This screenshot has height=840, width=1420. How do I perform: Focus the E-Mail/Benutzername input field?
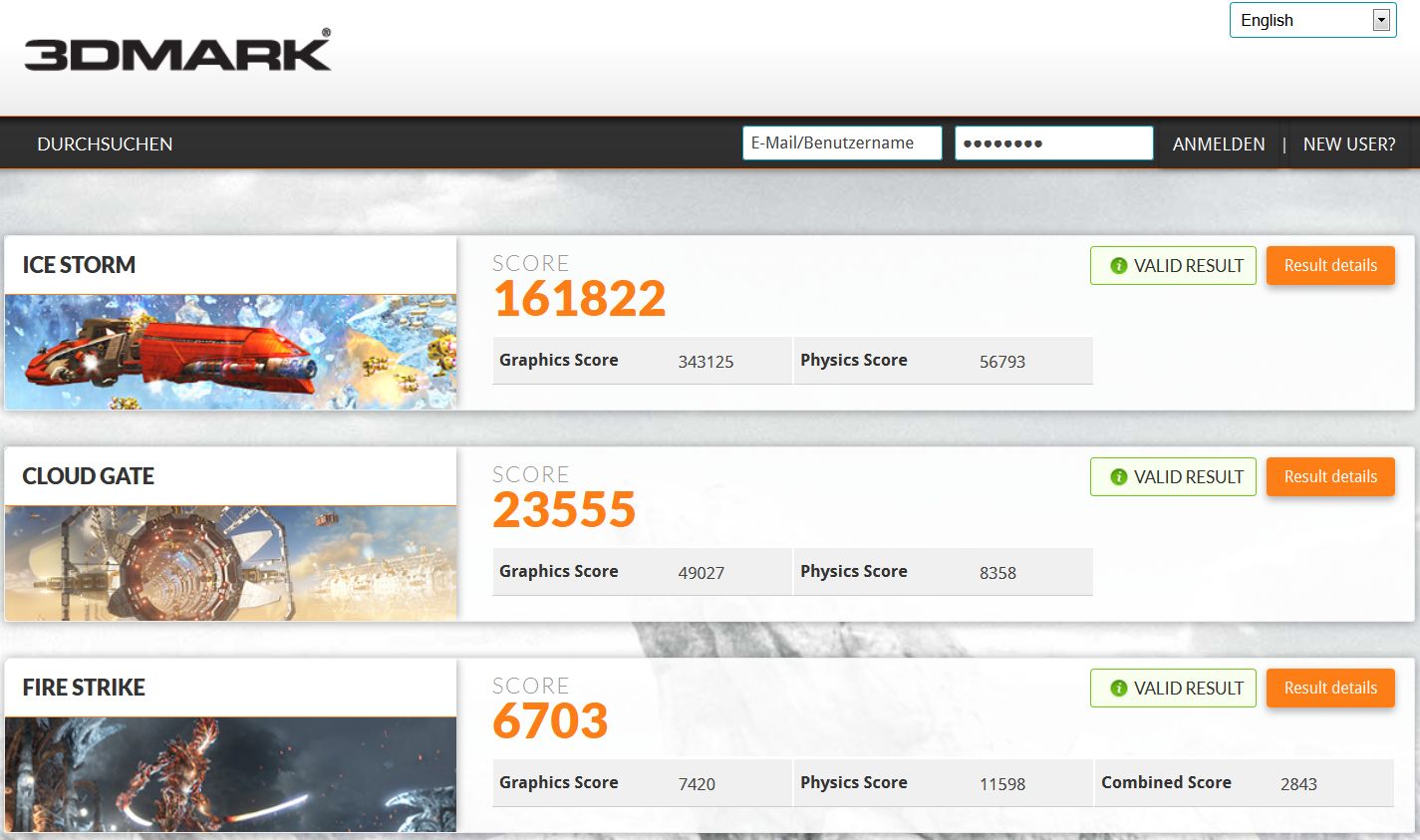pyautogui.click(x=842, y=142)
